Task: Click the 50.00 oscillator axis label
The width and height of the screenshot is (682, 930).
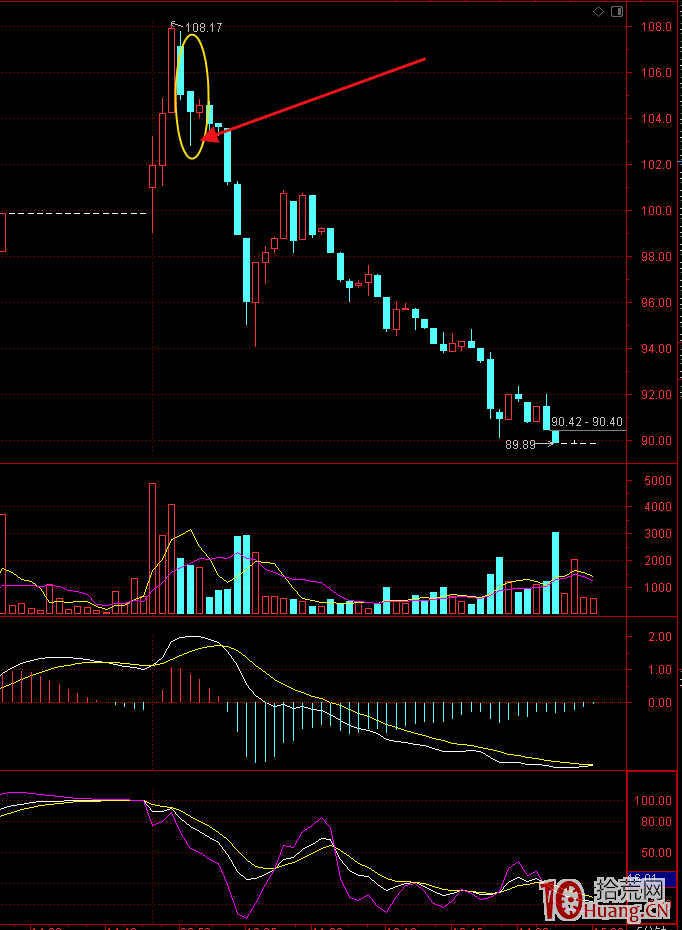Action: tap(656, 852)
